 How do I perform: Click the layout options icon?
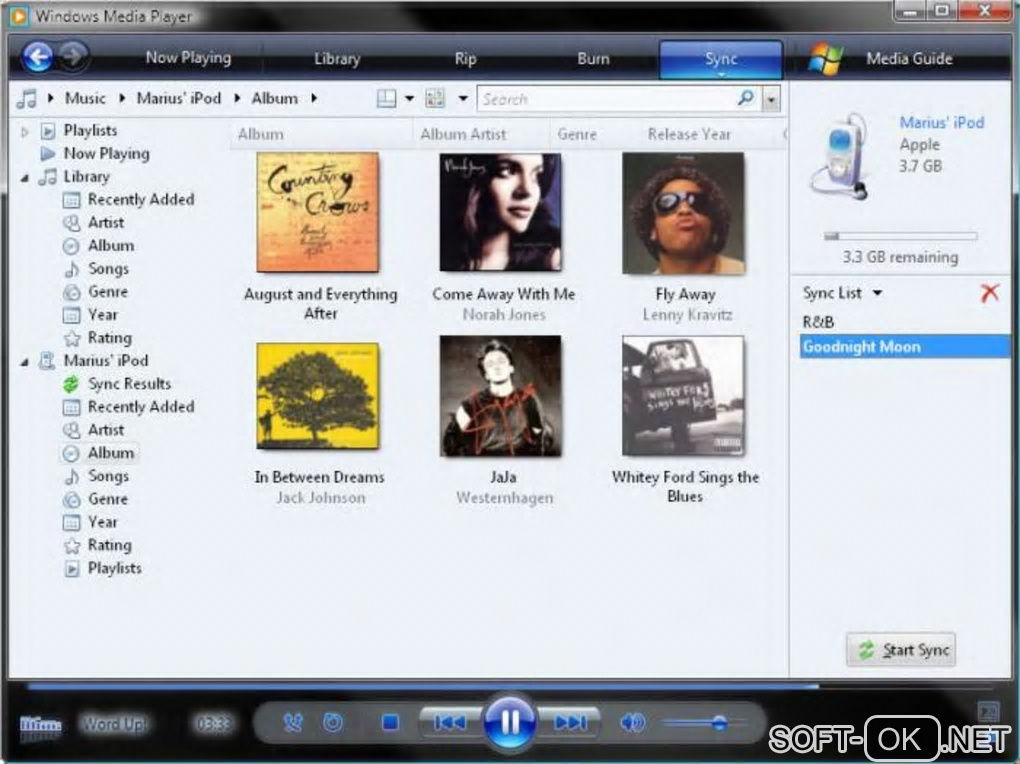point(386,99)
